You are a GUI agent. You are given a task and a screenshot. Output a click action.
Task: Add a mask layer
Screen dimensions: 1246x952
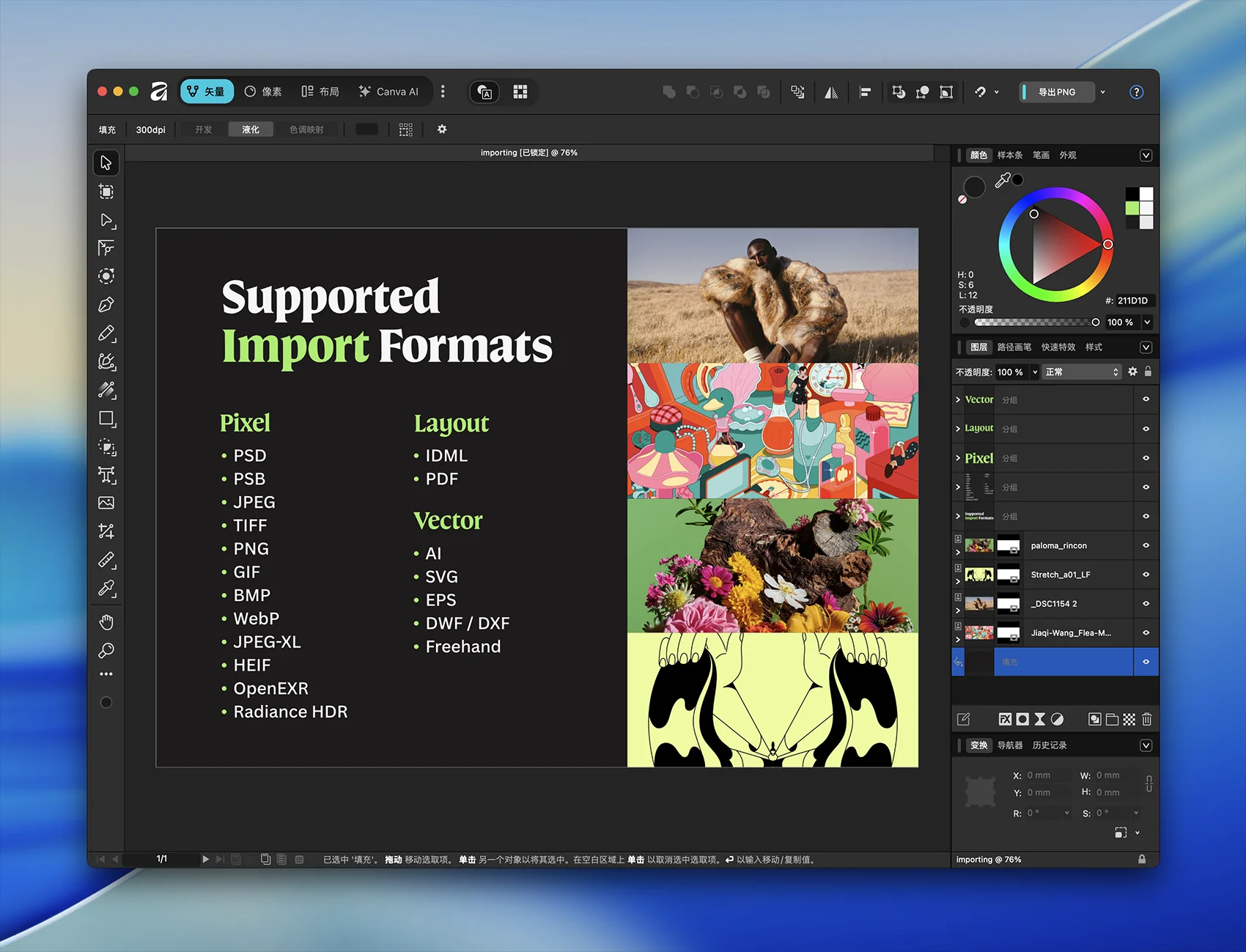coord(1022,720)
